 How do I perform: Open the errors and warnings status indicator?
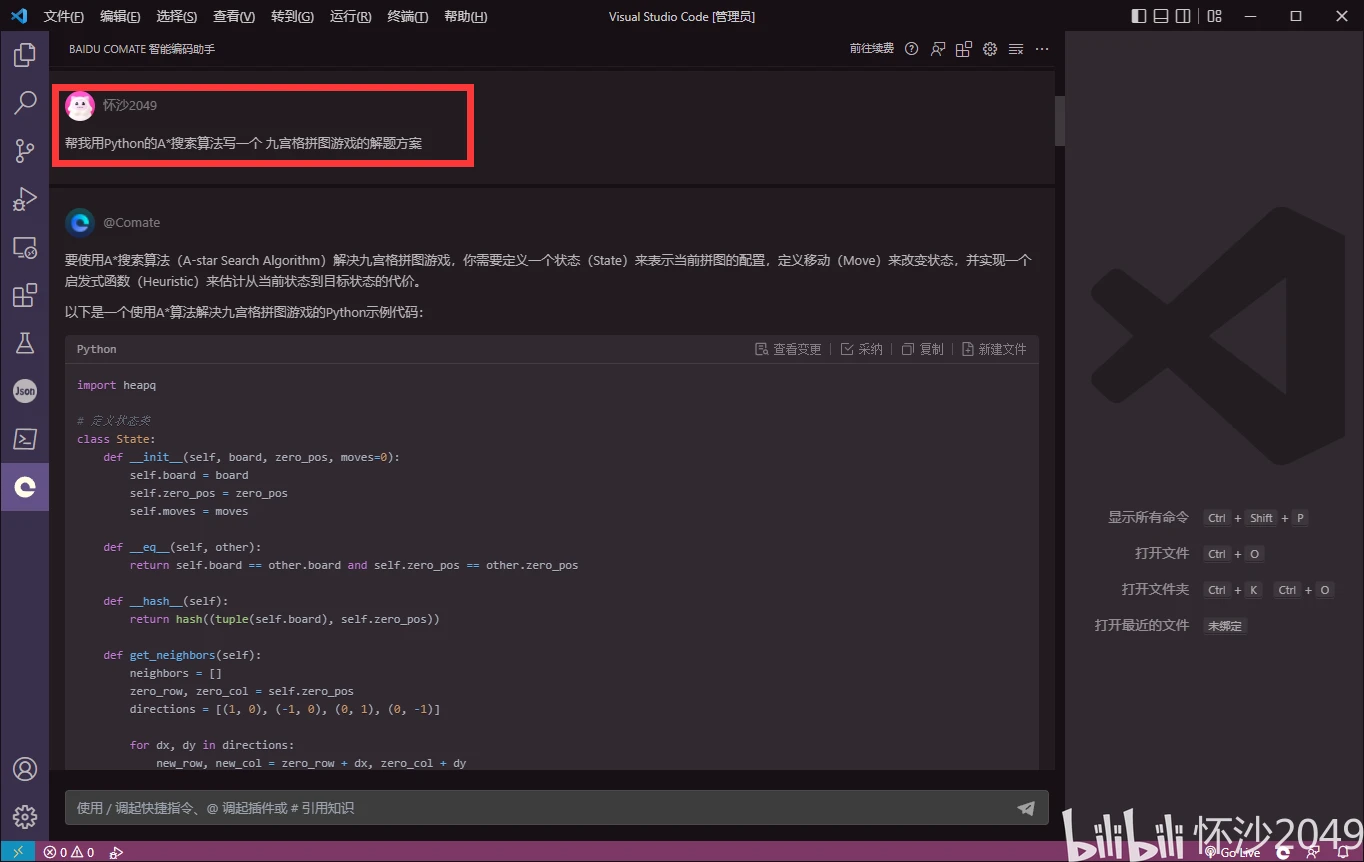[69, 852]
